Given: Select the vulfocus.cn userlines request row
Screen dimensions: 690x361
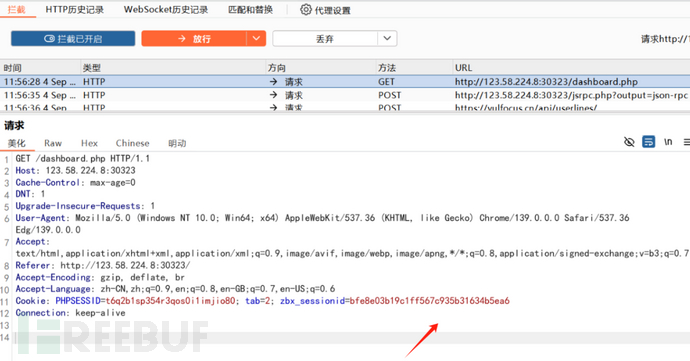Looking at the screenshot, I should [x=345, y=107].
